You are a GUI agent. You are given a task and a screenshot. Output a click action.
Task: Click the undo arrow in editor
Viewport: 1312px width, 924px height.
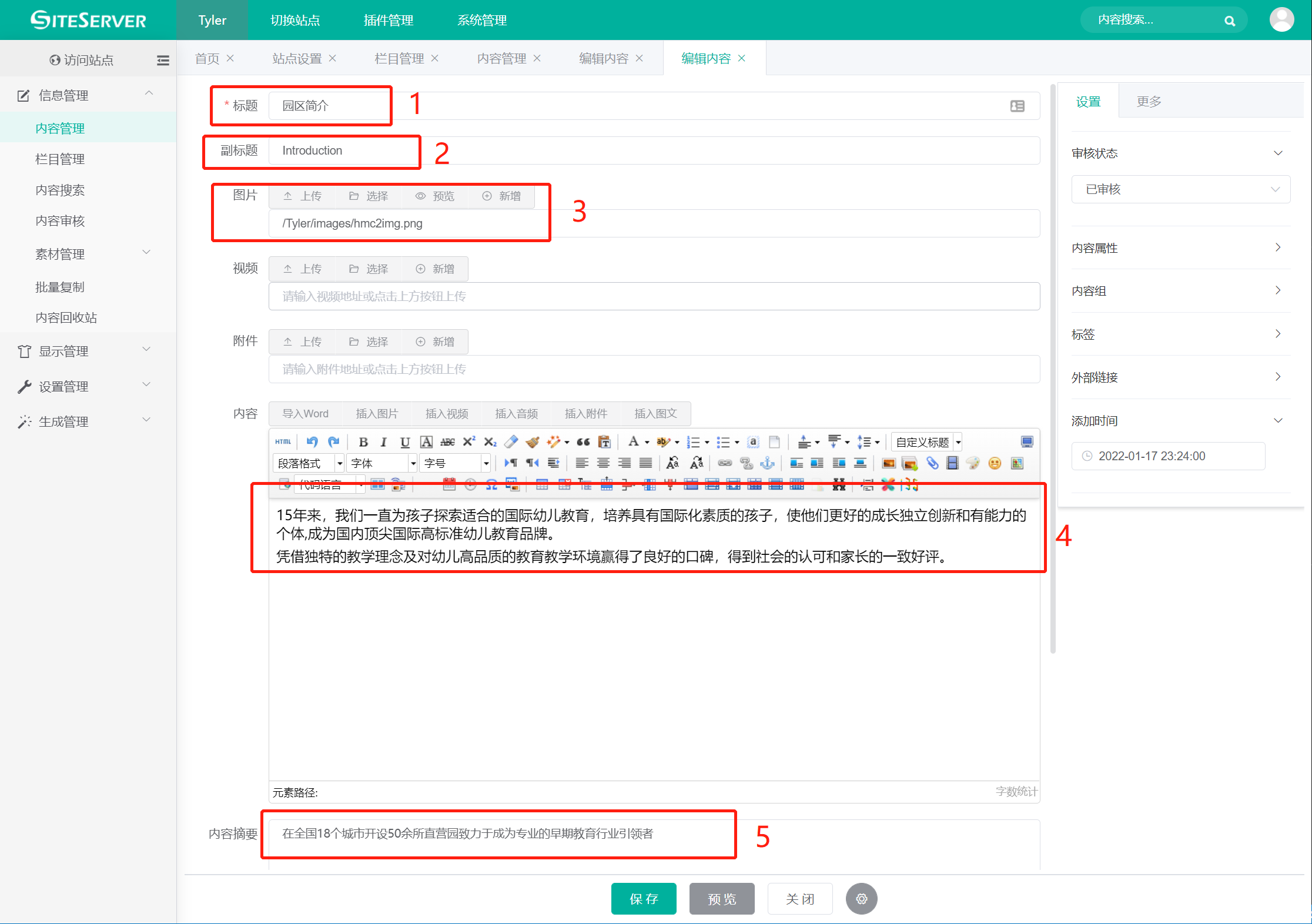[312, 442]
